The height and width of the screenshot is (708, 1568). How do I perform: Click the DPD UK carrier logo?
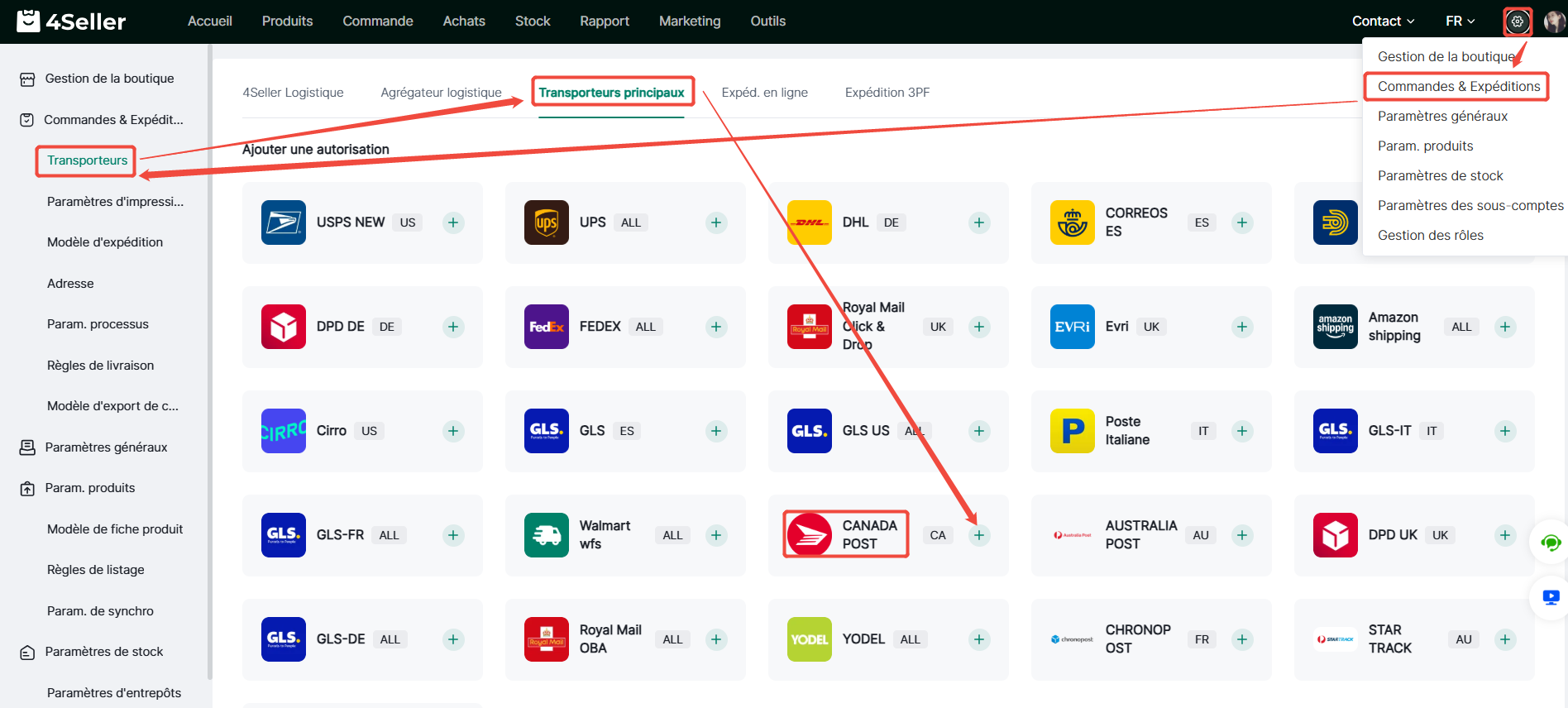pos(1336,535)
